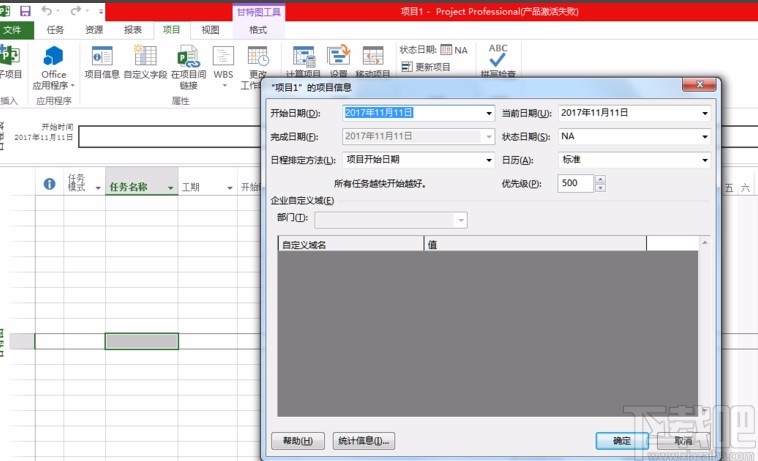Viewport: 758px width, 461px height.
Task: Open Office 应用程序 add-ins icon
Action: point(53,57)
